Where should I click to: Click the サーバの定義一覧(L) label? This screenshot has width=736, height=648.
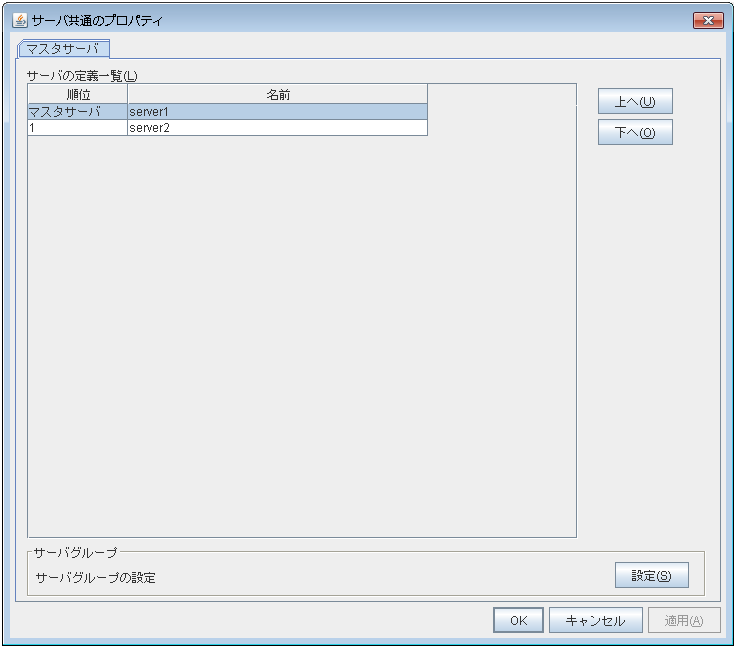click(x=82, y=75)
